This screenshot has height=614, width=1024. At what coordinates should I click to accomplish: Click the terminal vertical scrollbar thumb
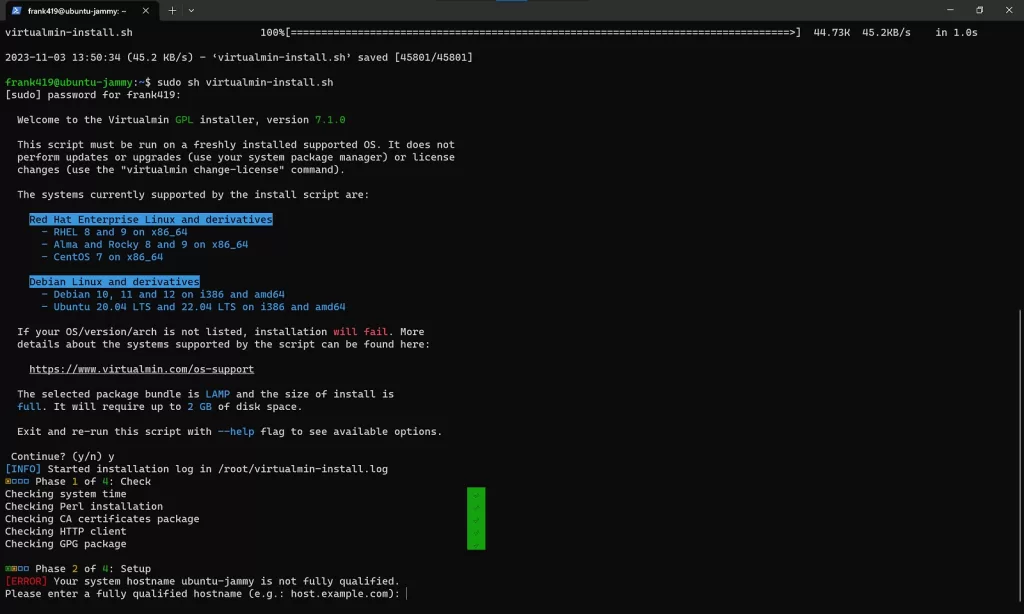point(1019,450)
